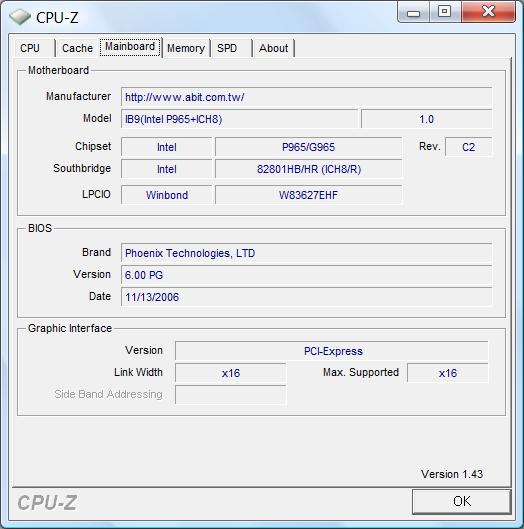Click the Version 1.43 text
Viewport: 524px width, 529px height.
[x=452, y=474]
